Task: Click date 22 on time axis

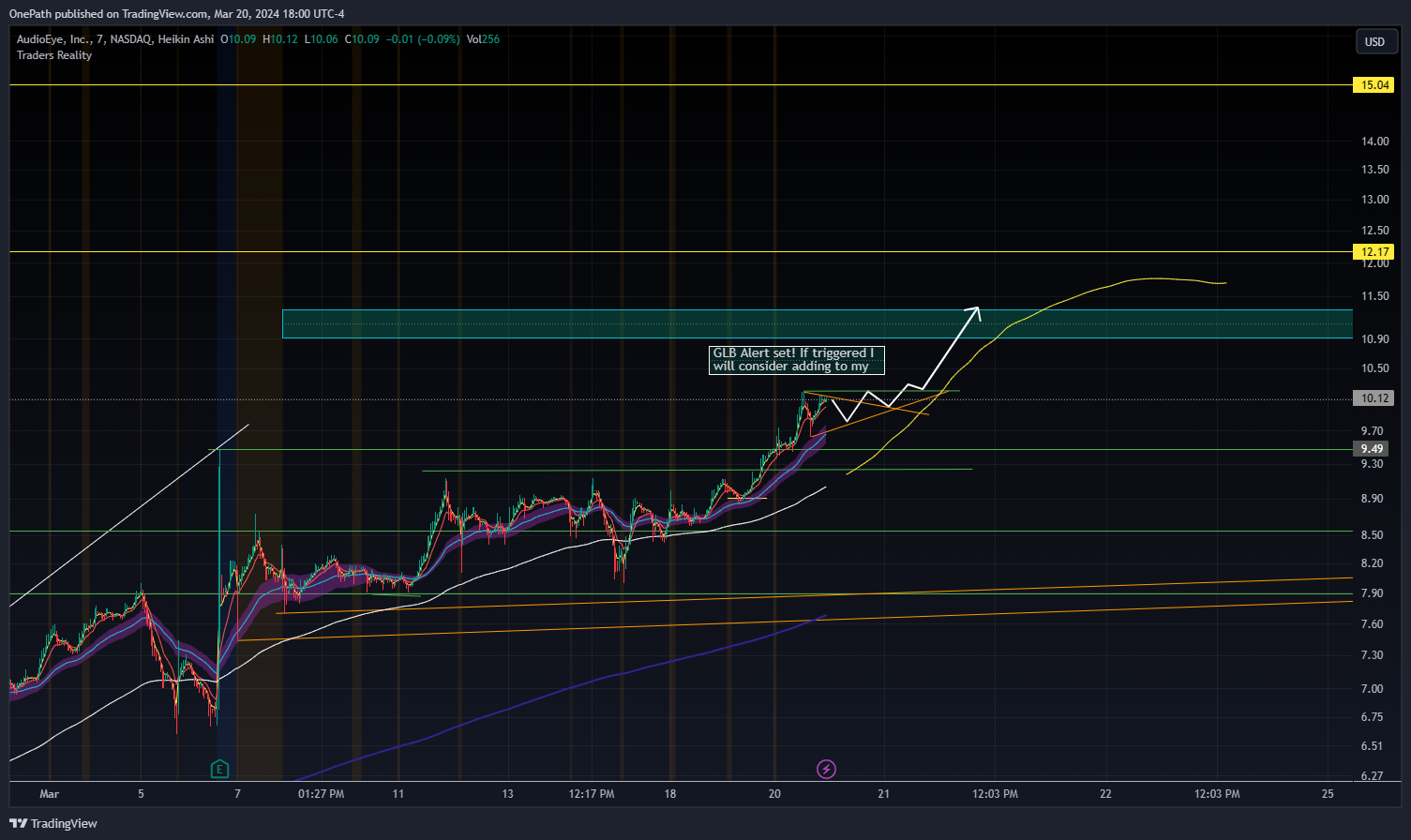Action: 1105,794
